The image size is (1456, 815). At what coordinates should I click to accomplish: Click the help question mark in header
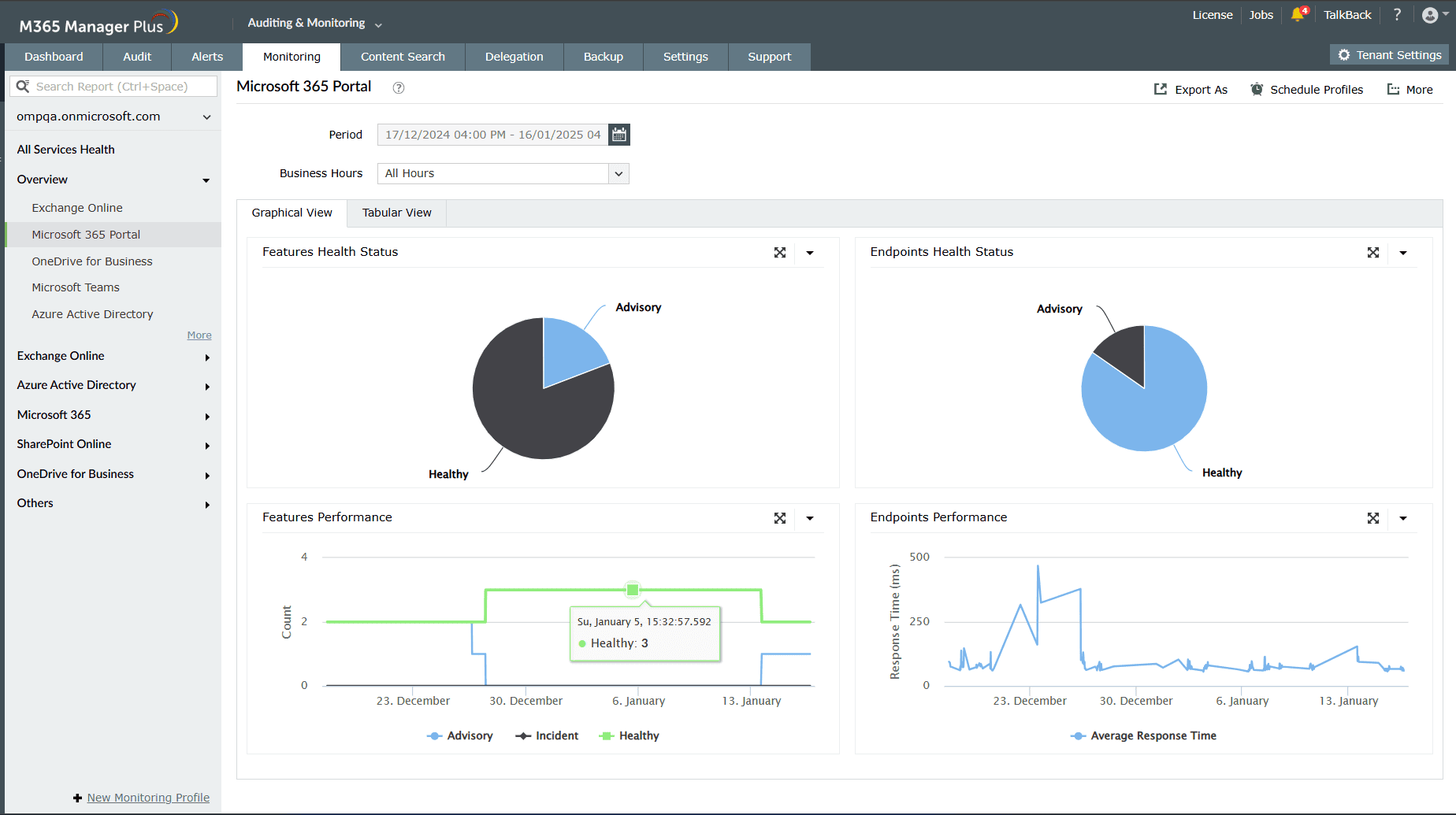[x=1397, y=14]
